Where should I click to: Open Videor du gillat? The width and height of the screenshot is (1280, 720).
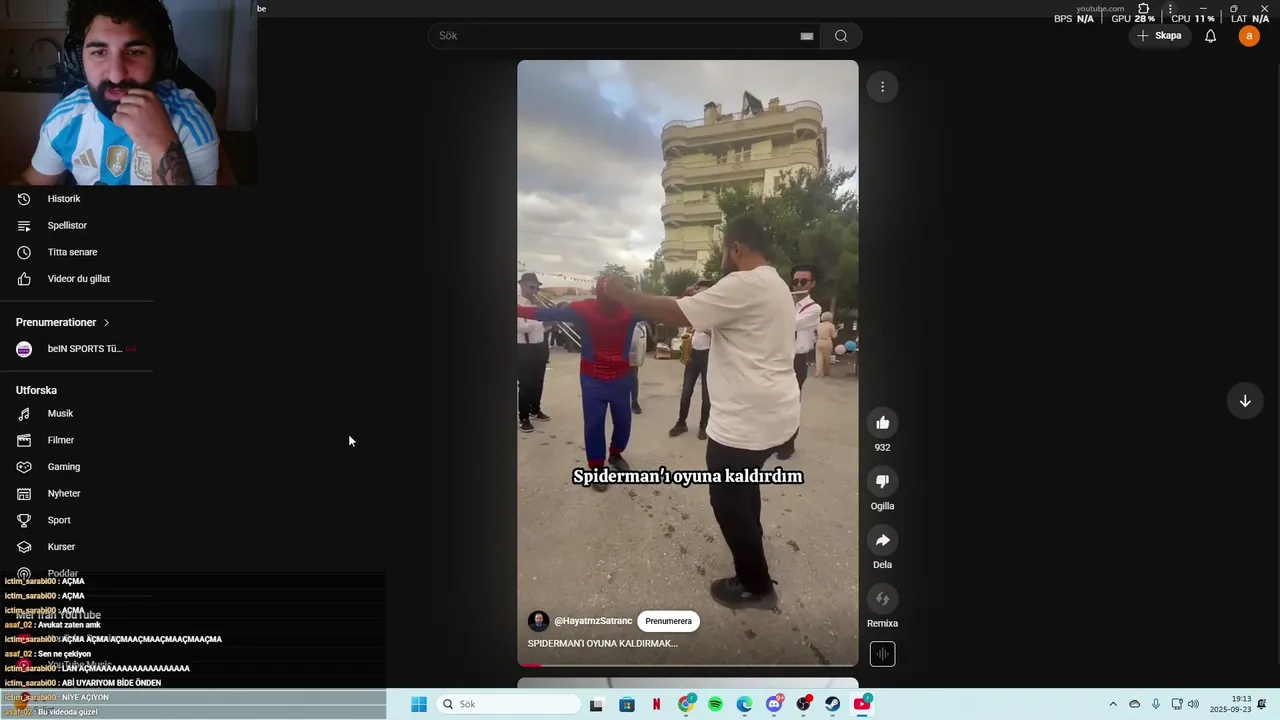point(77,279)
